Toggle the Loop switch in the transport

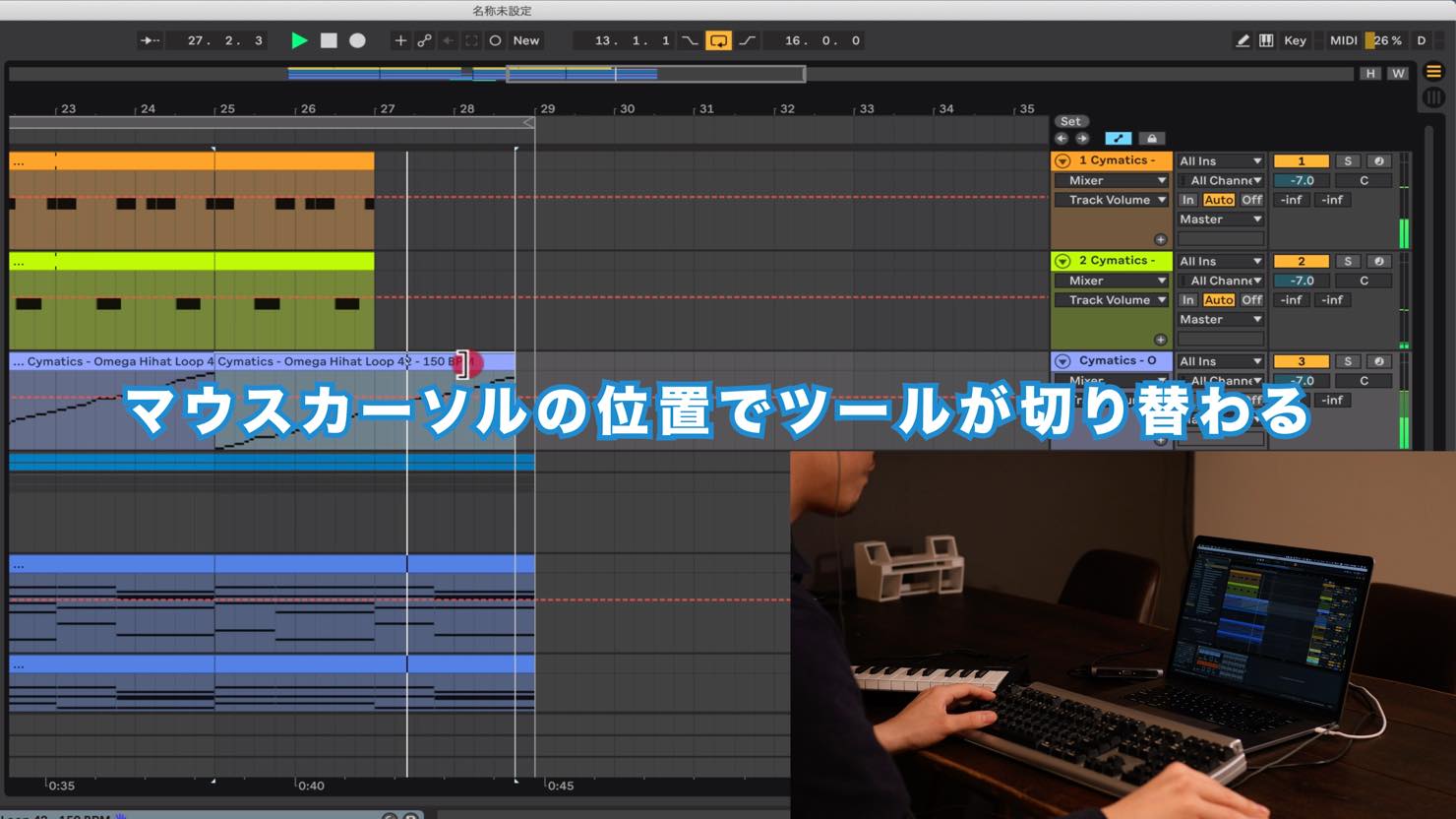tap(719, 40)
